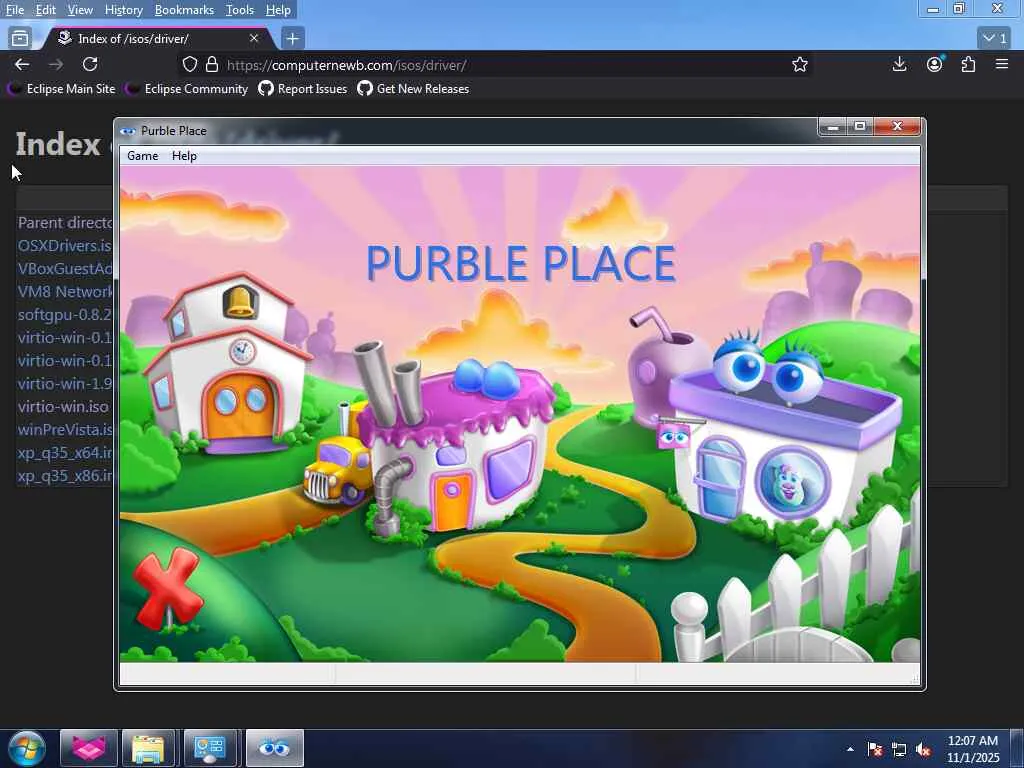1024x768 pixels.
Task: Open the Game menu in Purble Place
Action: pos(142,156)
